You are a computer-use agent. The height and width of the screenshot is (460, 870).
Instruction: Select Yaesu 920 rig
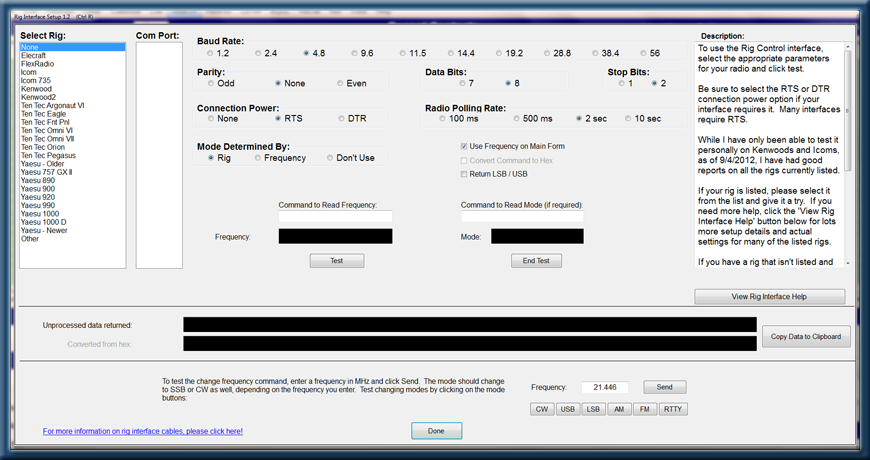[73, 197]
